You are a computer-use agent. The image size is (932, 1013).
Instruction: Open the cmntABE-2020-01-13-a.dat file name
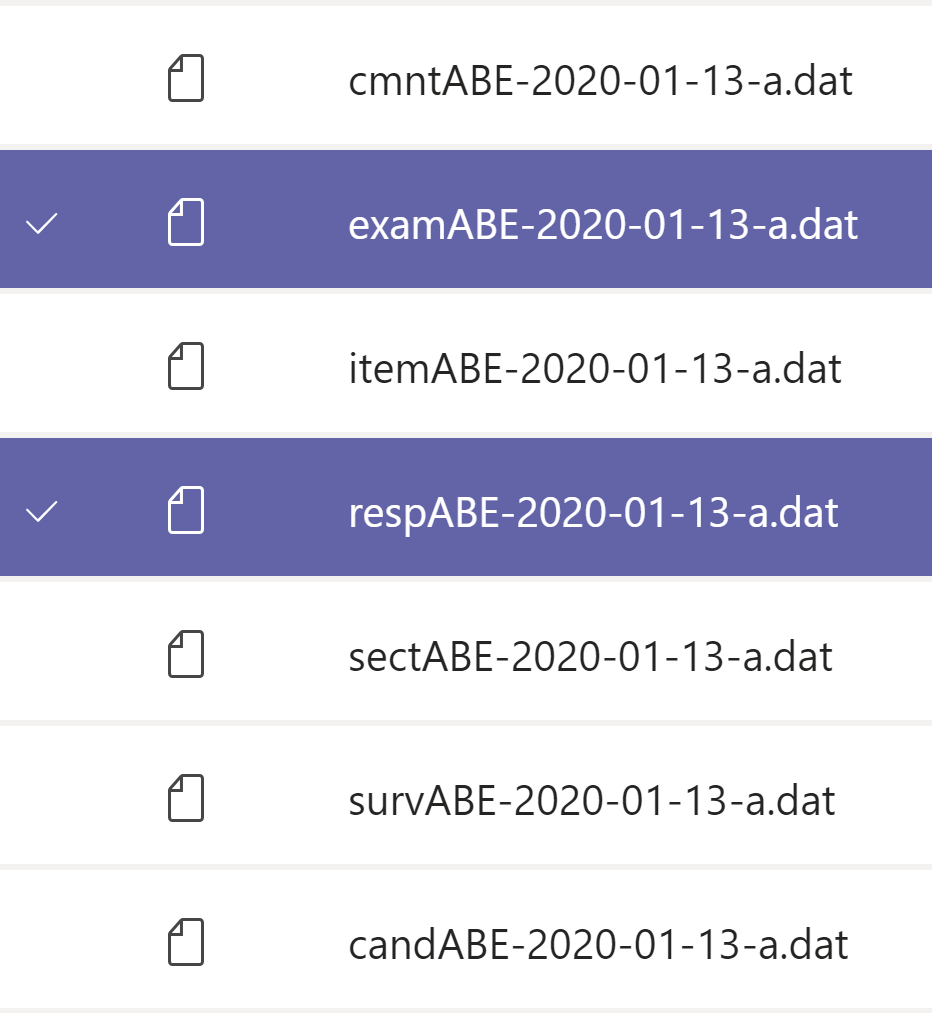pyautogui.click(x=600, y=81)
